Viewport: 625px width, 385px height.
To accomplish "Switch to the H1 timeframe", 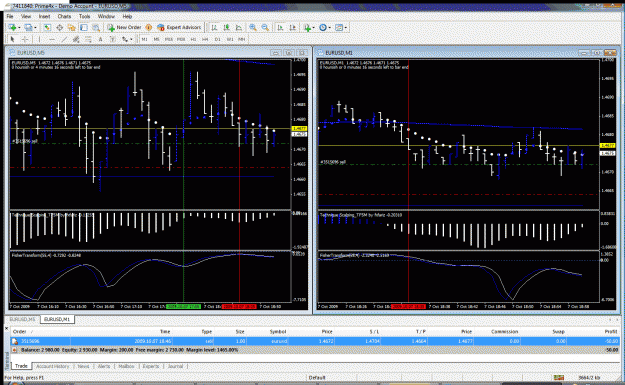I will tap(193, 39).
